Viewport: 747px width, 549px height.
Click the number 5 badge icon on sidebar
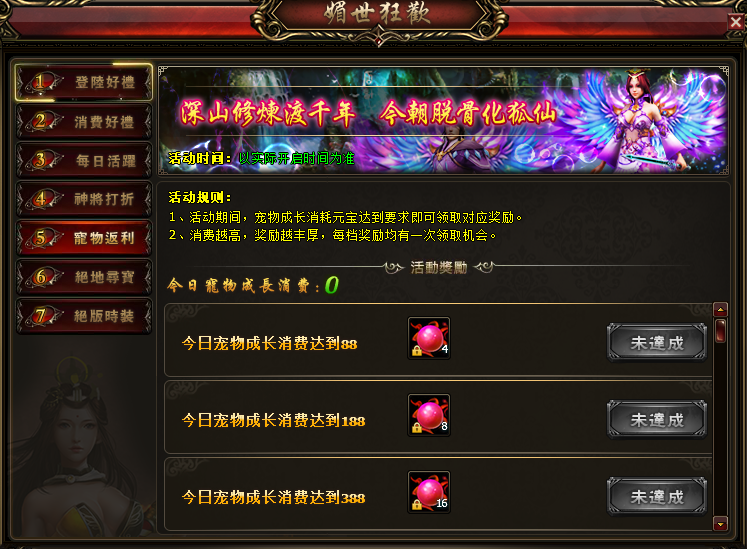coord(42,237)
